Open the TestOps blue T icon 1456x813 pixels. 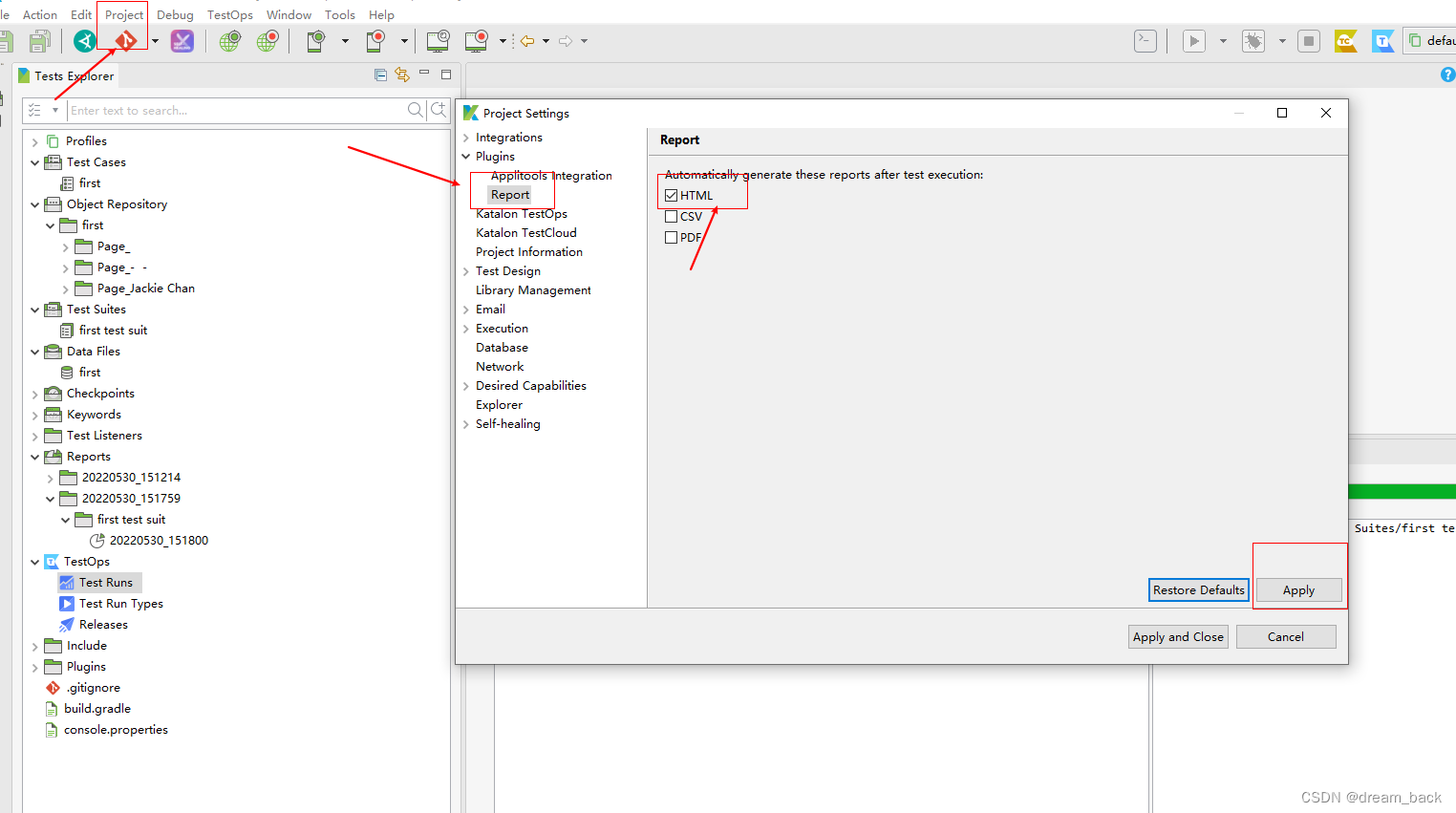click(x=1382, y=41)
